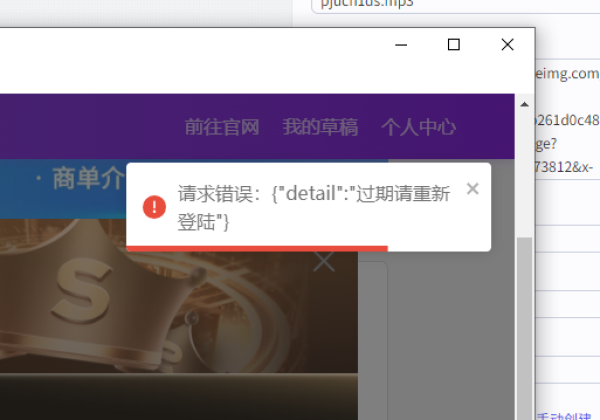Click the mp3 filename field in background window
Image resolution: width=600 pixels, height=420 pixels.
(x=455, y=5)
